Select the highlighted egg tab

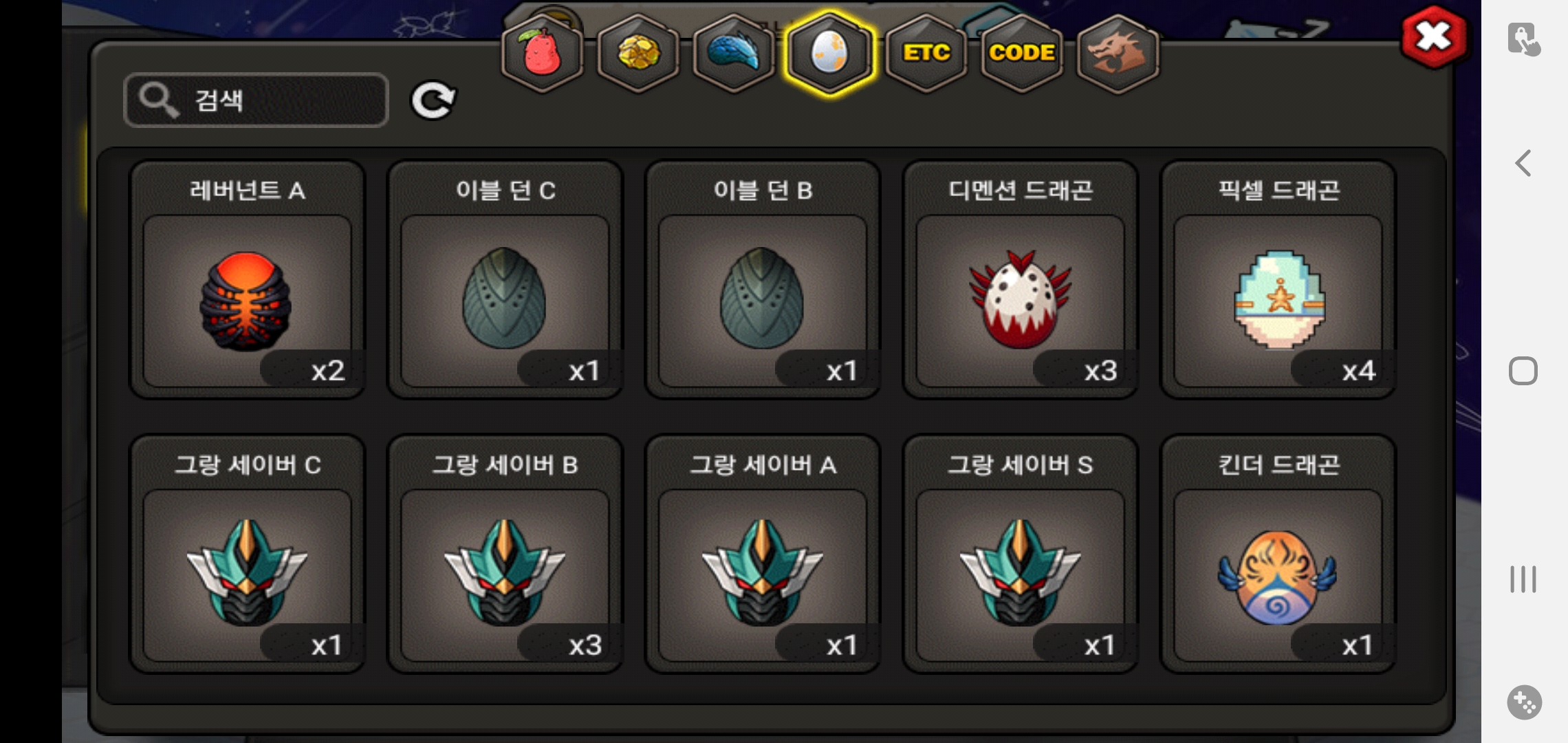click(x=830, y=53)
